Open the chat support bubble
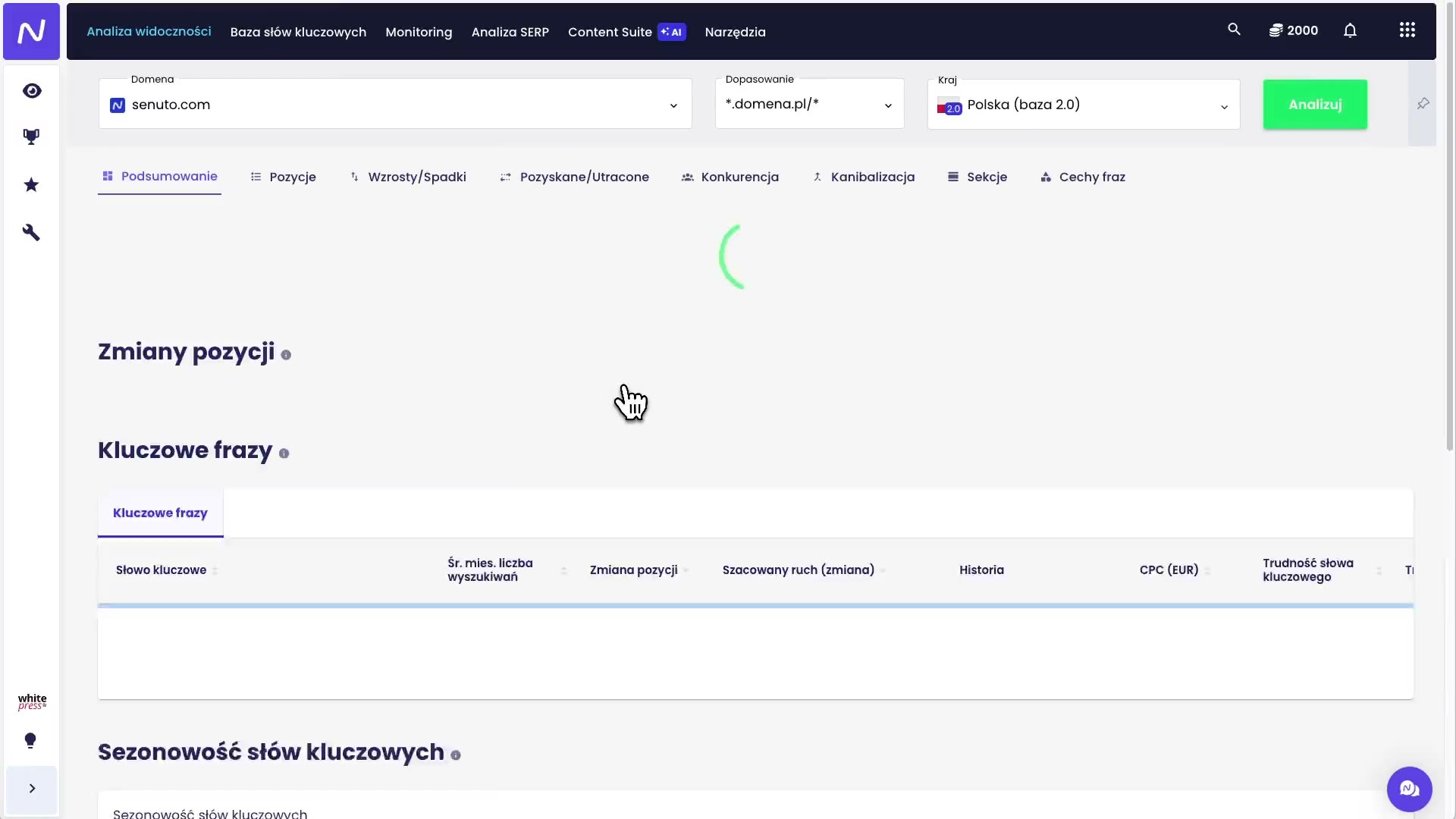The width and height of the screenshot is (1456, 819). tap(1409, 789)
